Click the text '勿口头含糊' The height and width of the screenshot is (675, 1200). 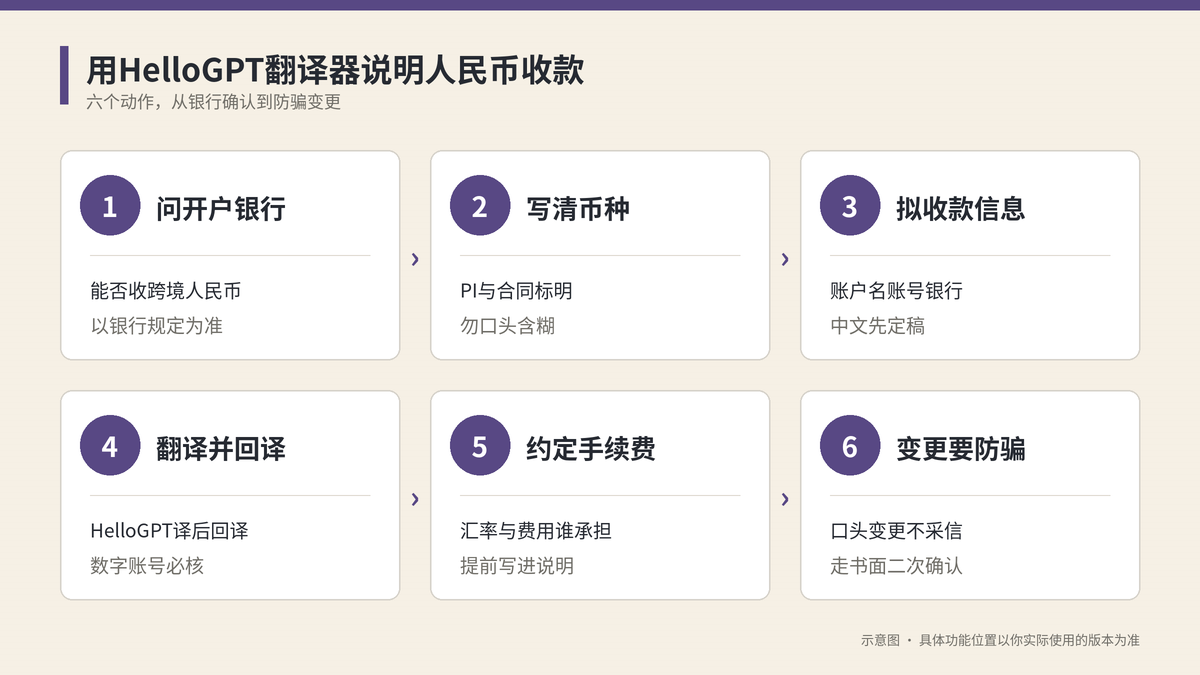click(507, 326)
